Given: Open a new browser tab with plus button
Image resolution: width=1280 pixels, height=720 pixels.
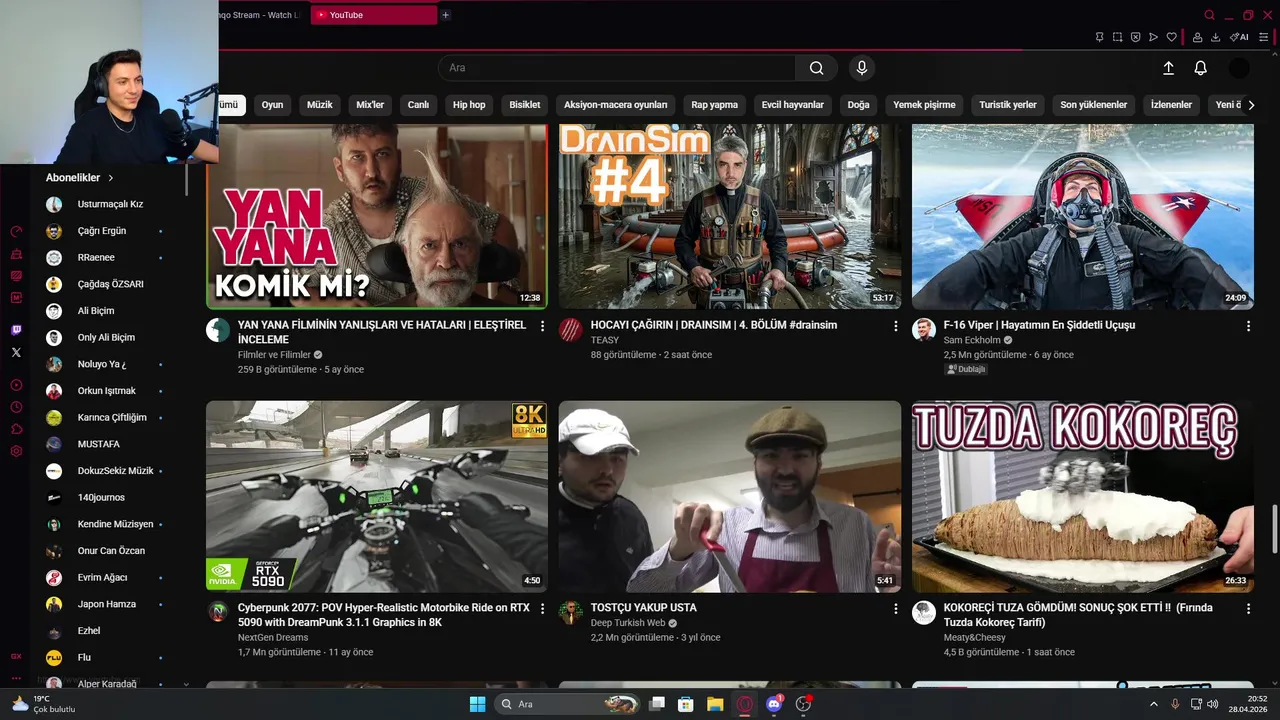Looking at the screenshot, I should coord(445,15).
